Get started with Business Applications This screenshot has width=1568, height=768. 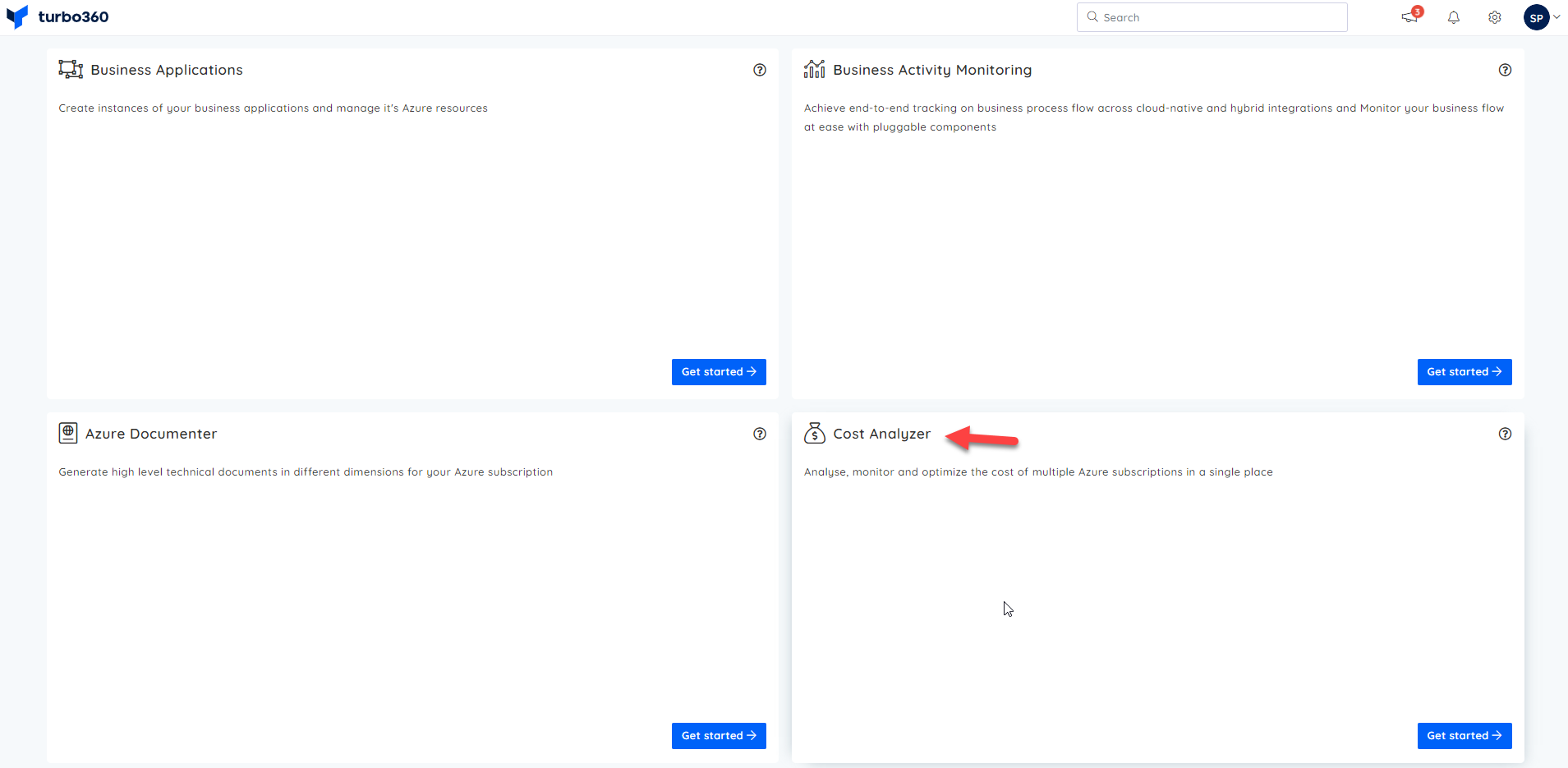point(719,372)
